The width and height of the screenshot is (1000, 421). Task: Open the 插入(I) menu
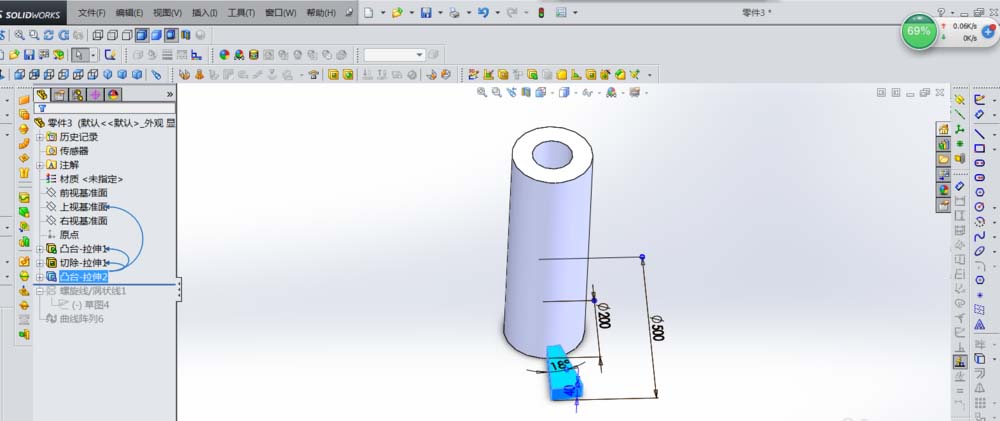(x=205, y=13)
